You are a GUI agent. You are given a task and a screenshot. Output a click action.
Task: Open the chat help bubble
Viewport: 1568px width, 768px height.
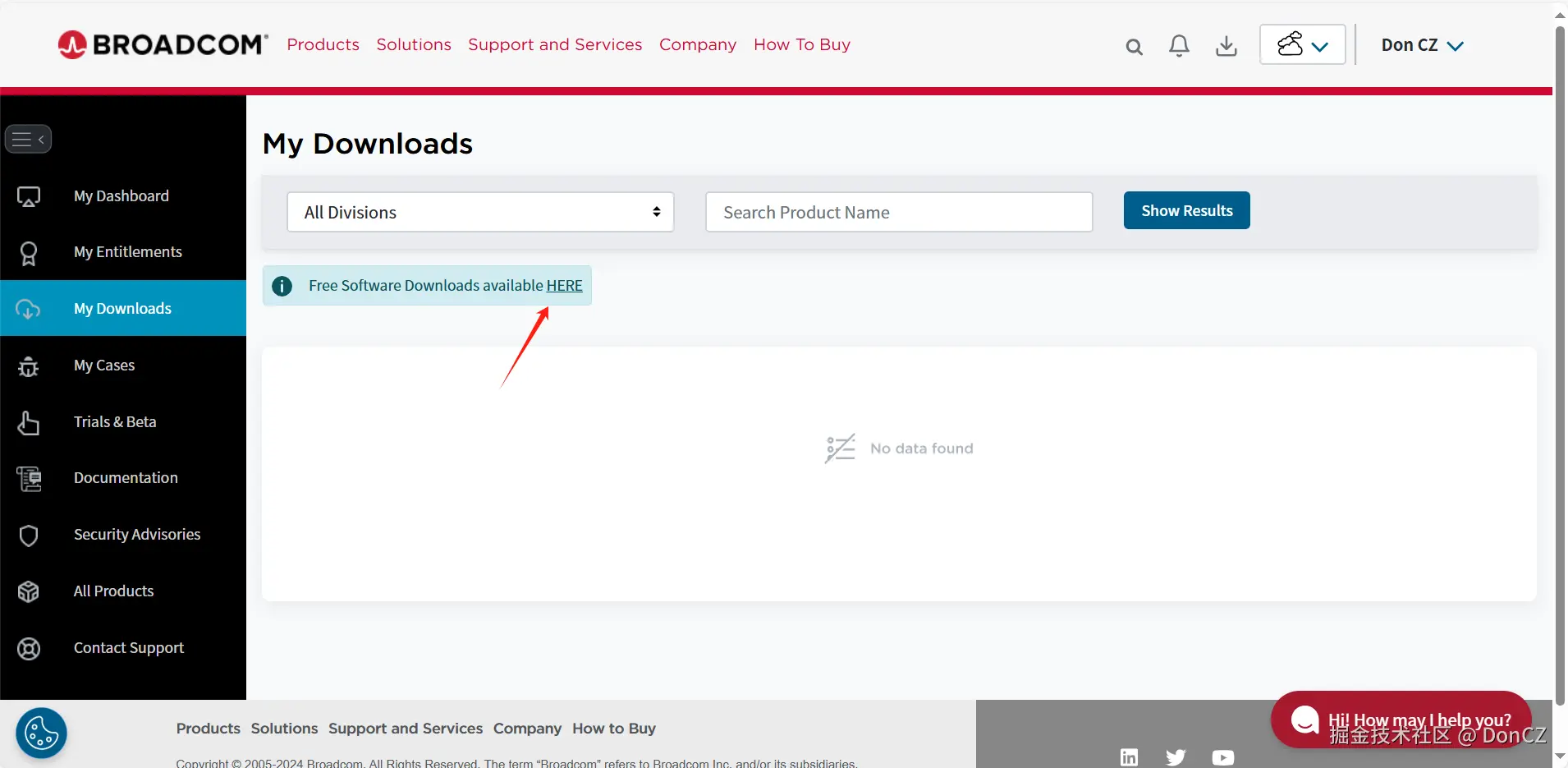[1401, 720]
